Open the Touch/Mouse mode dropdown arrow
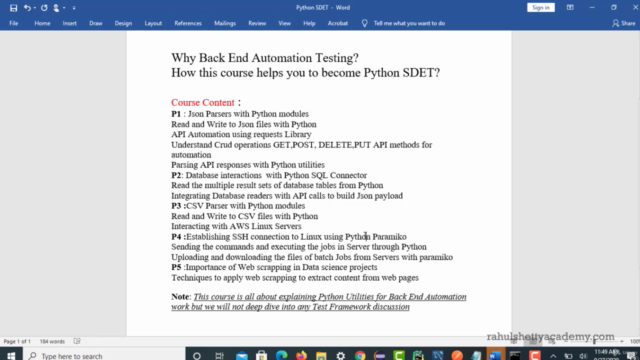Screen dimensions: 640x360 tap(64, 8)
